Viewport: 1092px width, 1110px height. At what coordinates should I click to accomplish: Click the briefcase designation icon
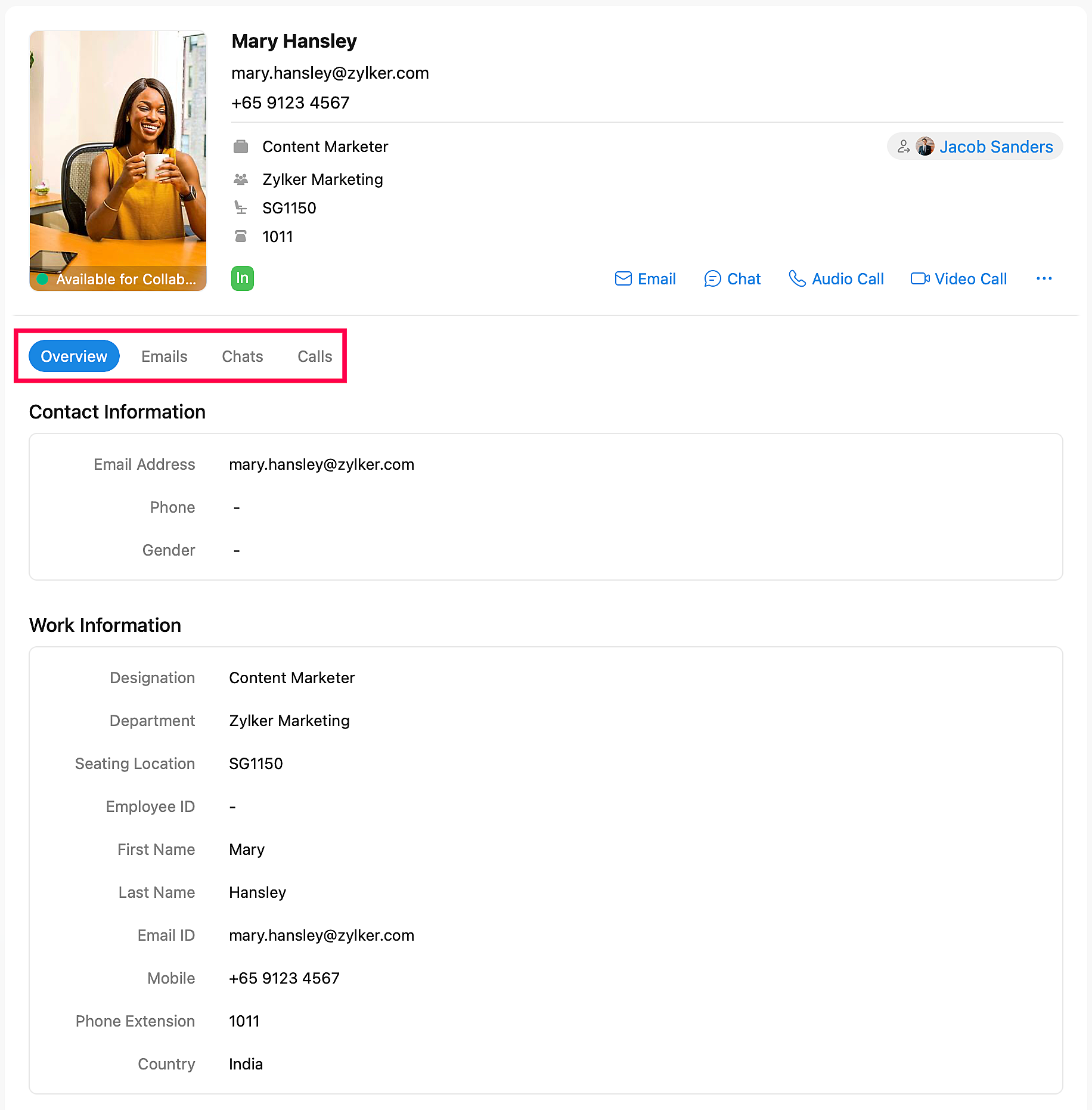tap(241, 147)
